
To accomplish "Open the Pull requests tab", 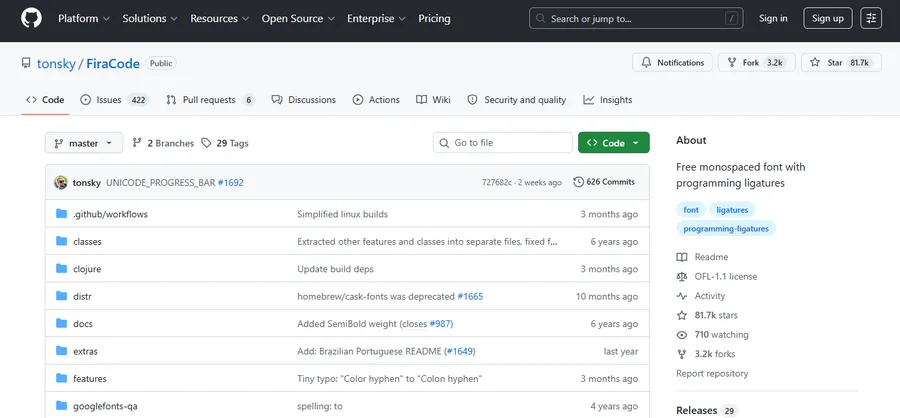I will pos(210,100).
